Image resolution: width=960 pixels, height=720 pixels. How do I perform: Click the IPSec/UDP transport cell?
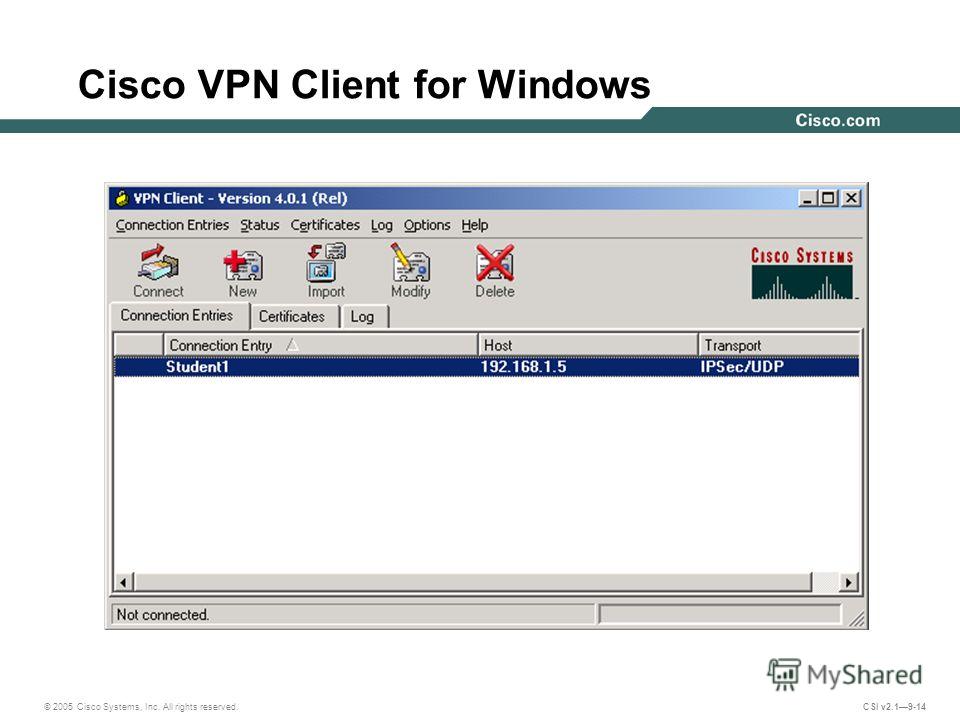(x=742, y=367)
